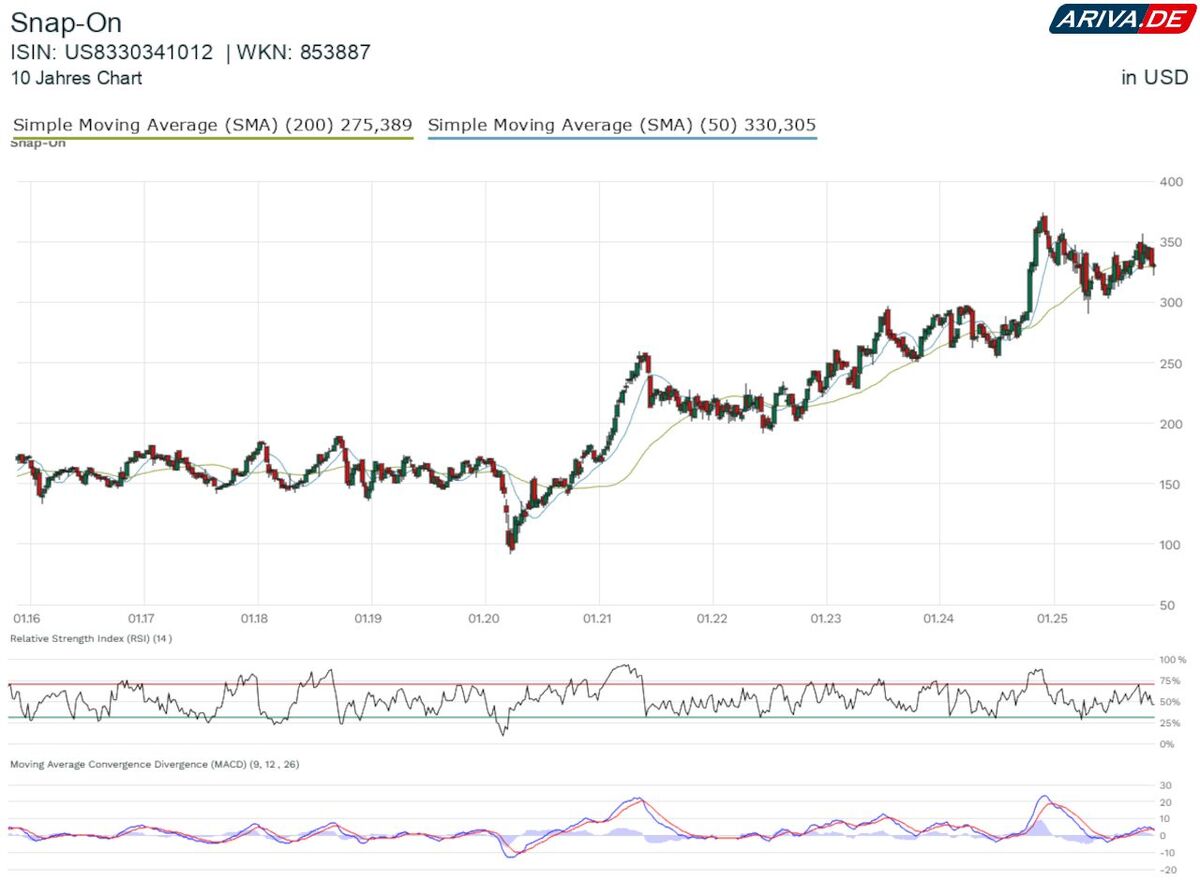
Task: Click the RSI 100 % axis label
Action: (1173, 661)
